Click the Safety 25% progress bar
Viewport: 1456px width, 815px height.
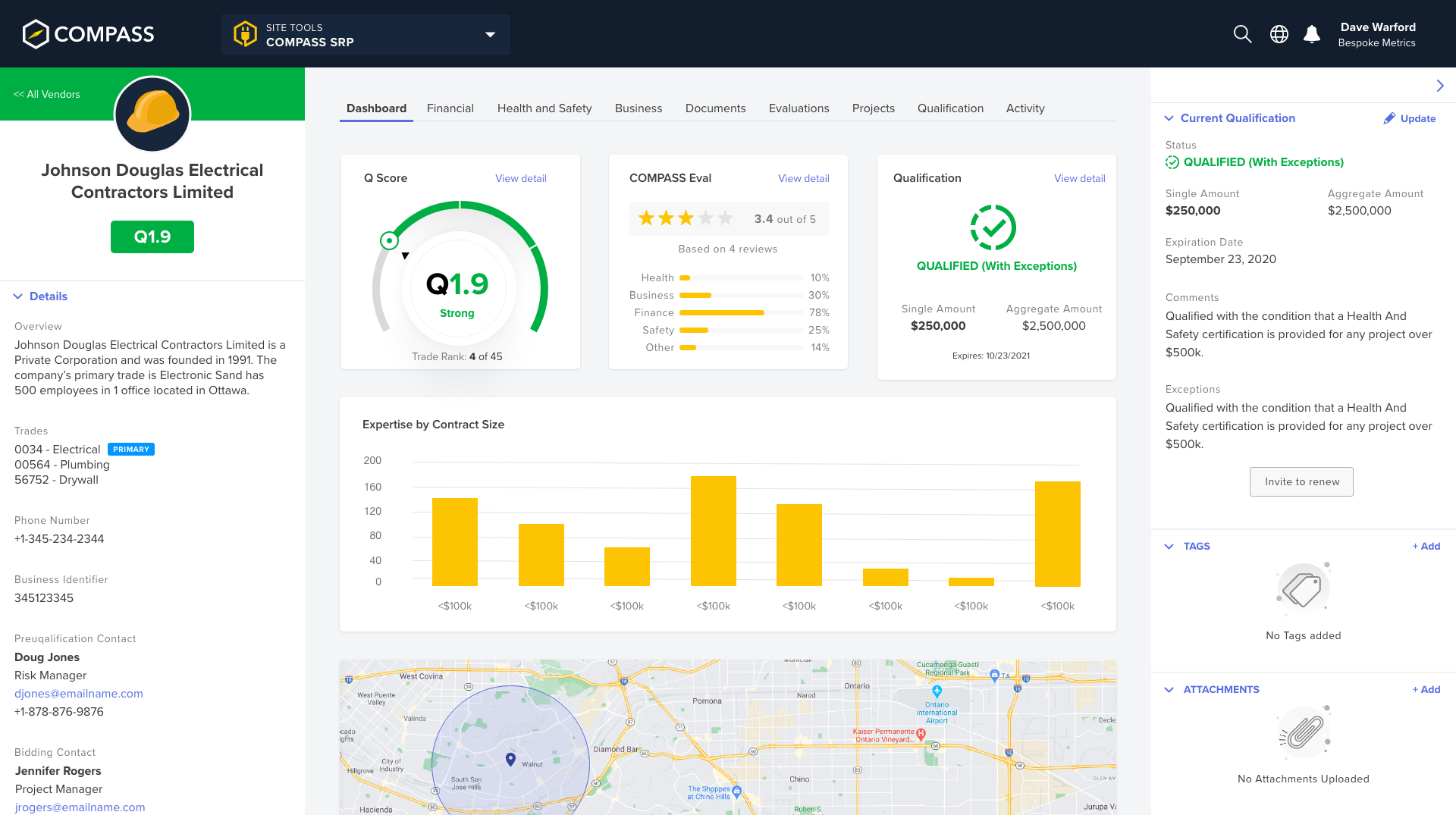(741, 330)
